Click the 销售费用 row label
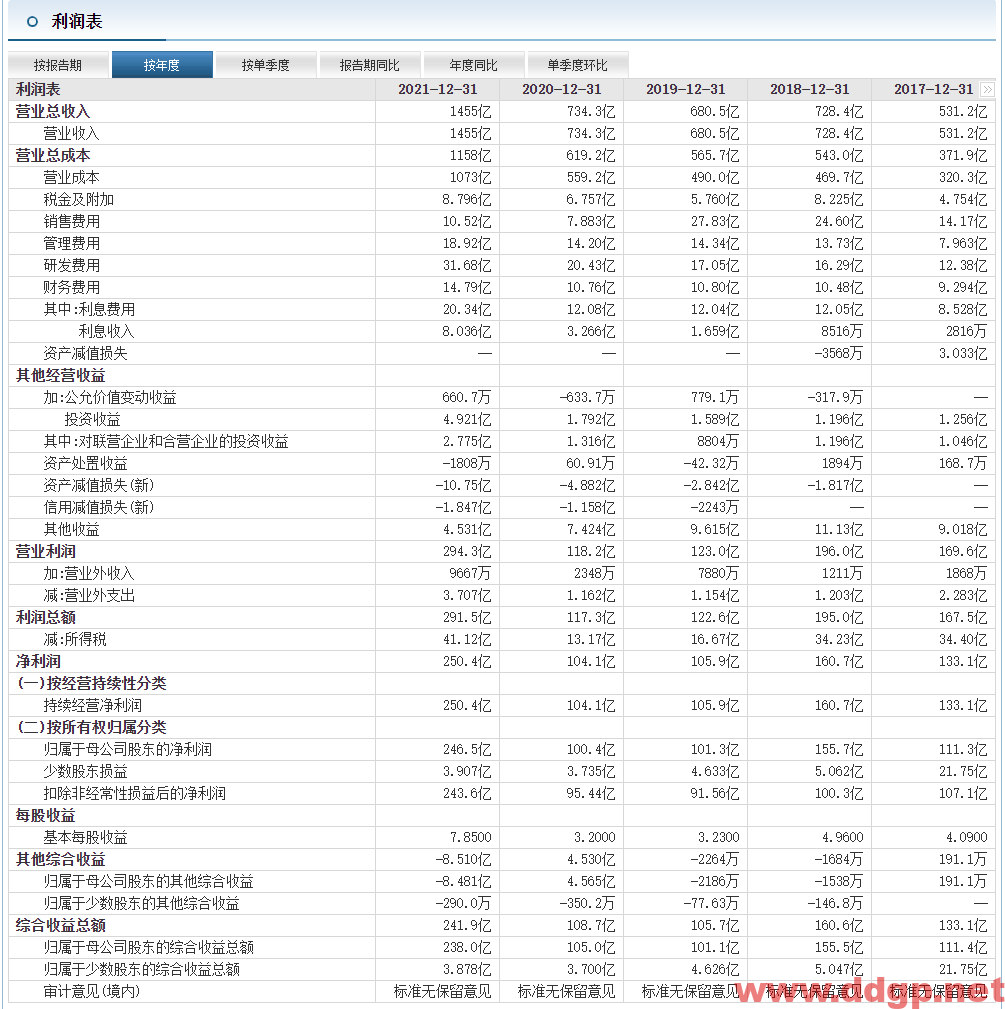 (71, 221)
